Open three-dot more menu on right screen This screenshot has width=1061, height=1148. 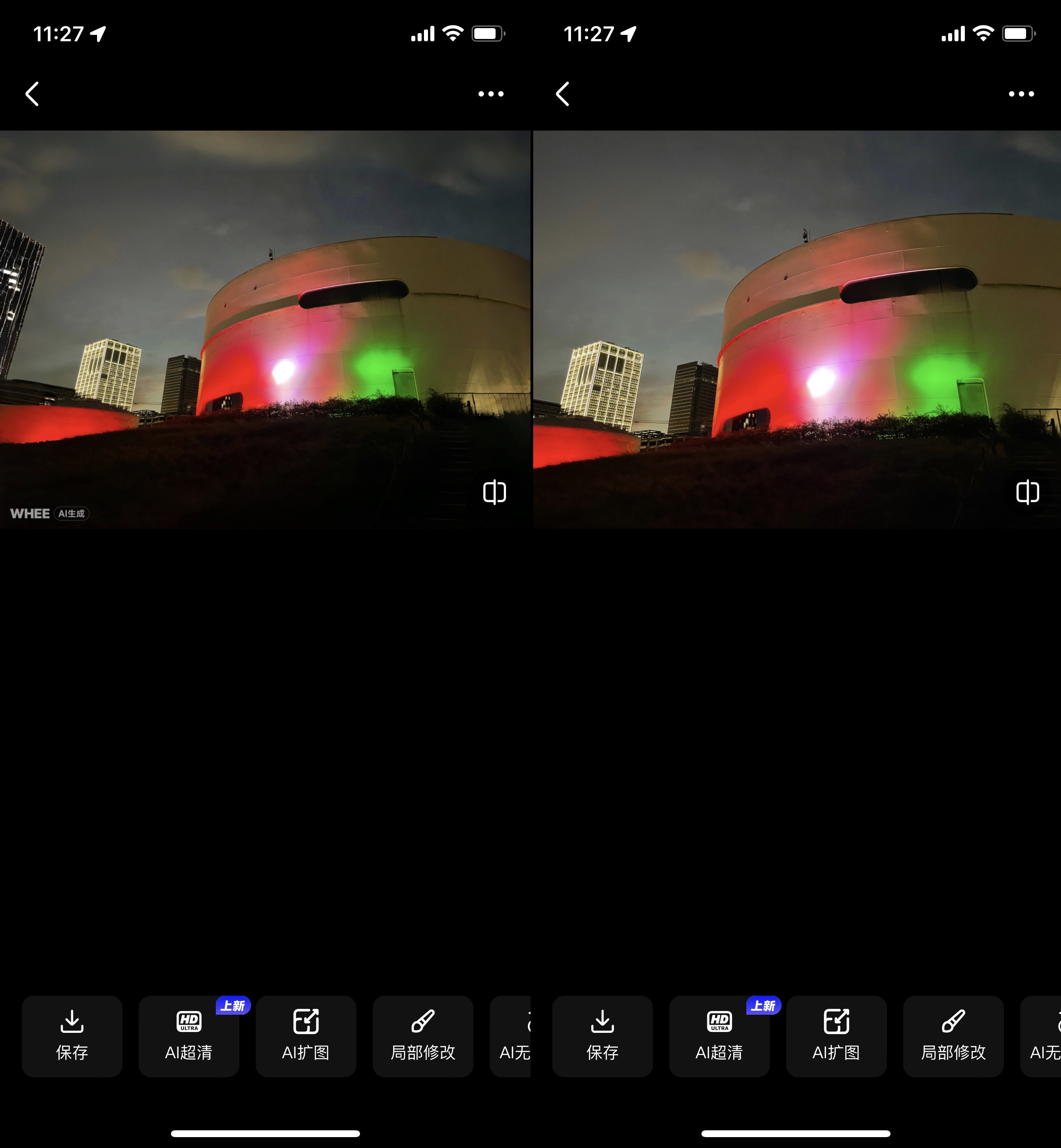pos(1022,93)
